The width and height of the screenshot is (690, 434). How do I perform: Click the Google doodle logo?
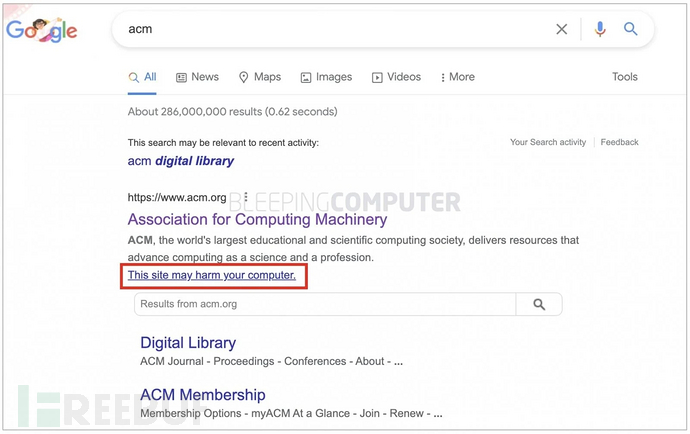click(42, 30)
